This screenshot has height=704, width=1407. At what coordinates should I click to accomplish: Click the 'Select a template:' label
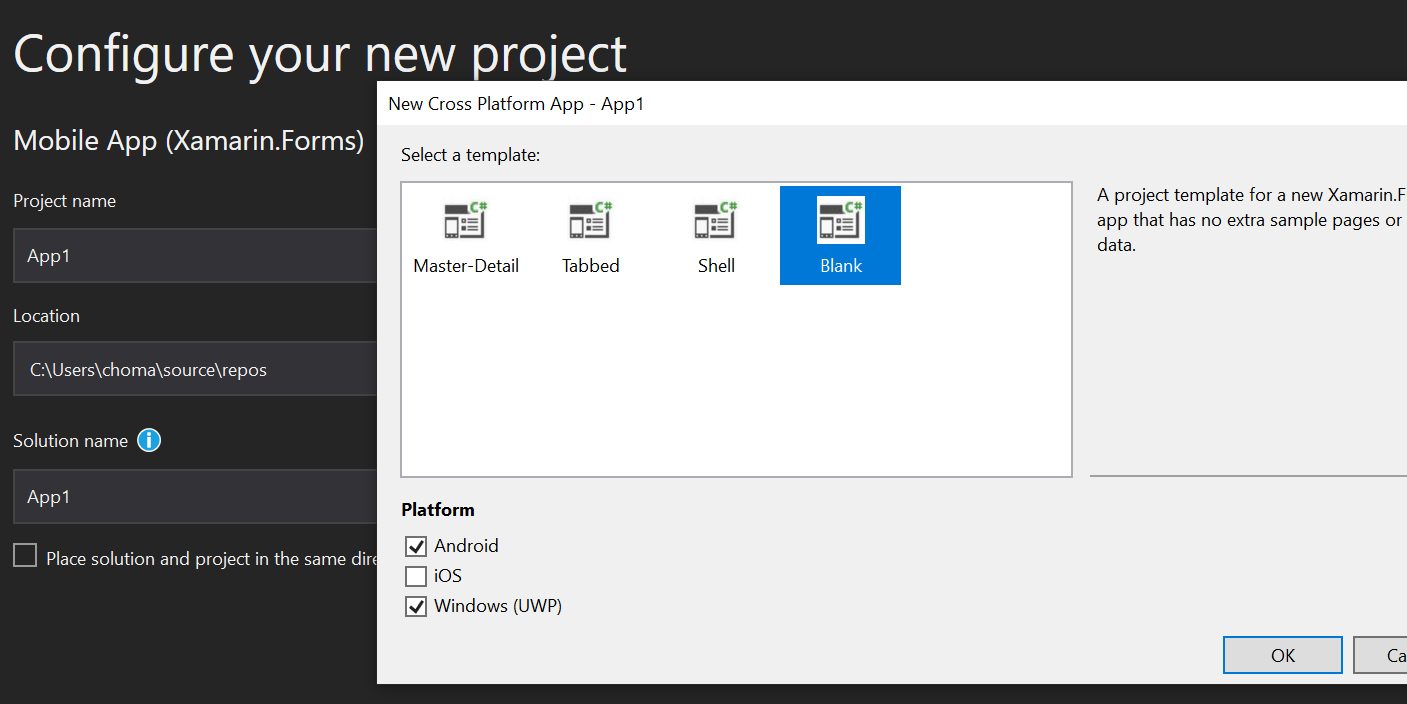(x=471, y=155)
